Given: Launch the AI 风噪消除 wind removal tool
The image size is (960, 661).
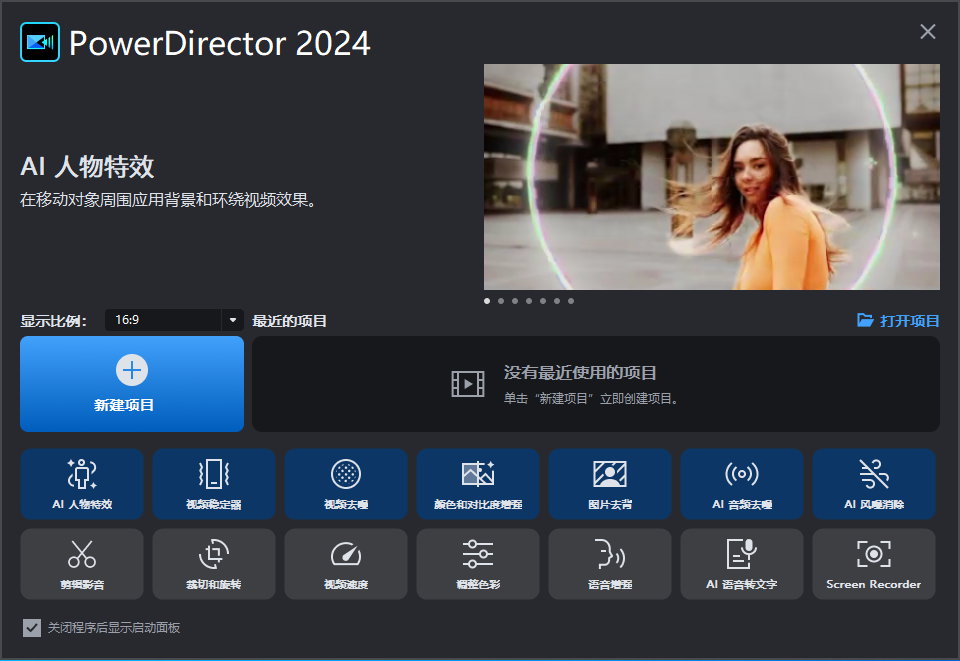Looking at the screenshot, I should coord(874,484).
